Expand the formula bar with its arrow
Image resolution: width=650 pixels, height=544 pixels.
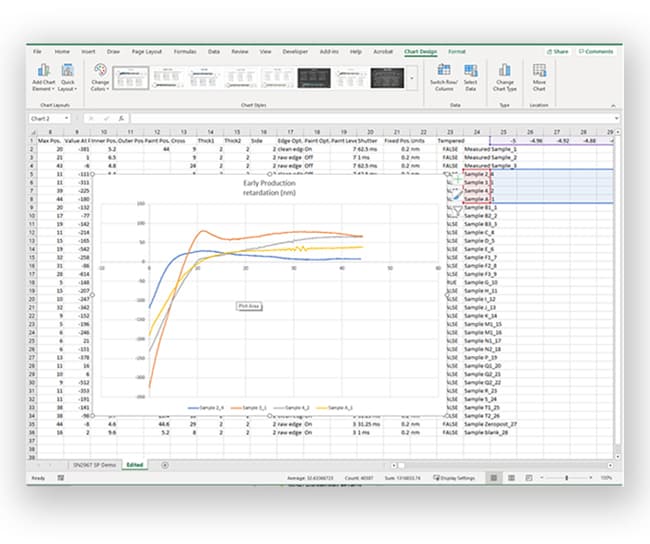pyautogui.click(x=616, y=119)
